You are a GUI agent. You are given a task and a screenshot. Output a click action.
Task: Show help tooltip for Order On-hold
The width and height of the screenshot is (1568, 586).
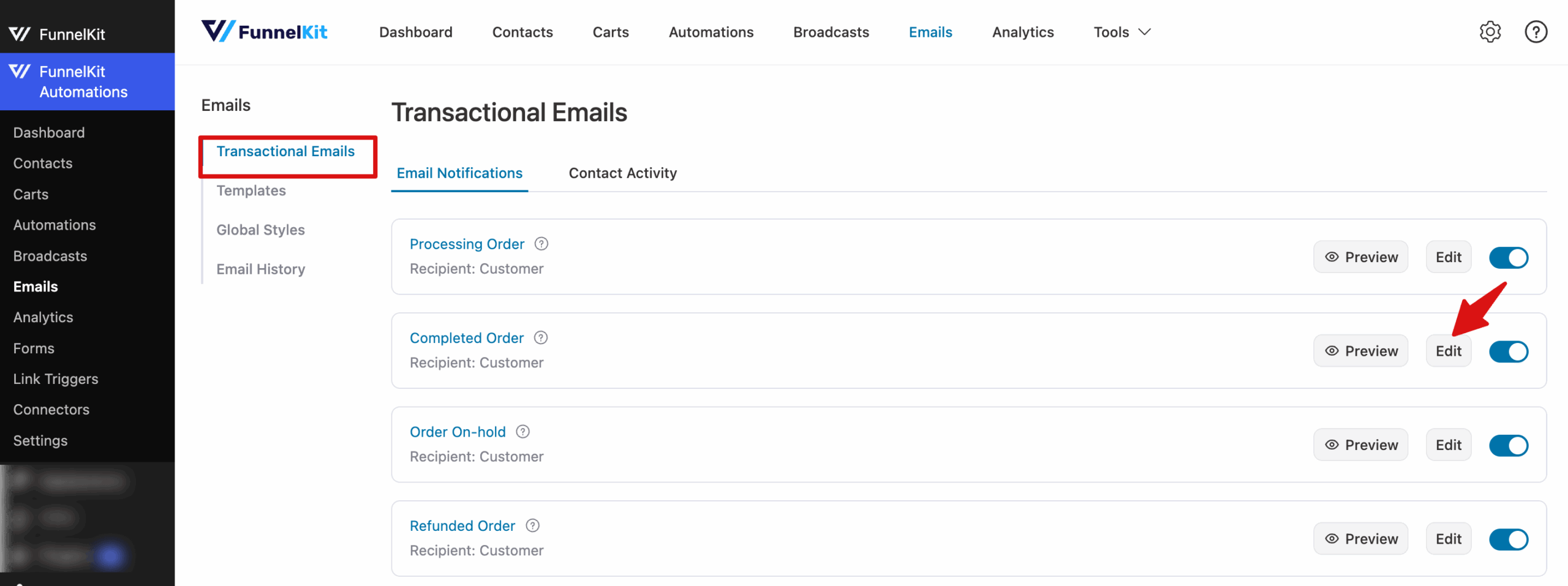click(x=522, y=432)
